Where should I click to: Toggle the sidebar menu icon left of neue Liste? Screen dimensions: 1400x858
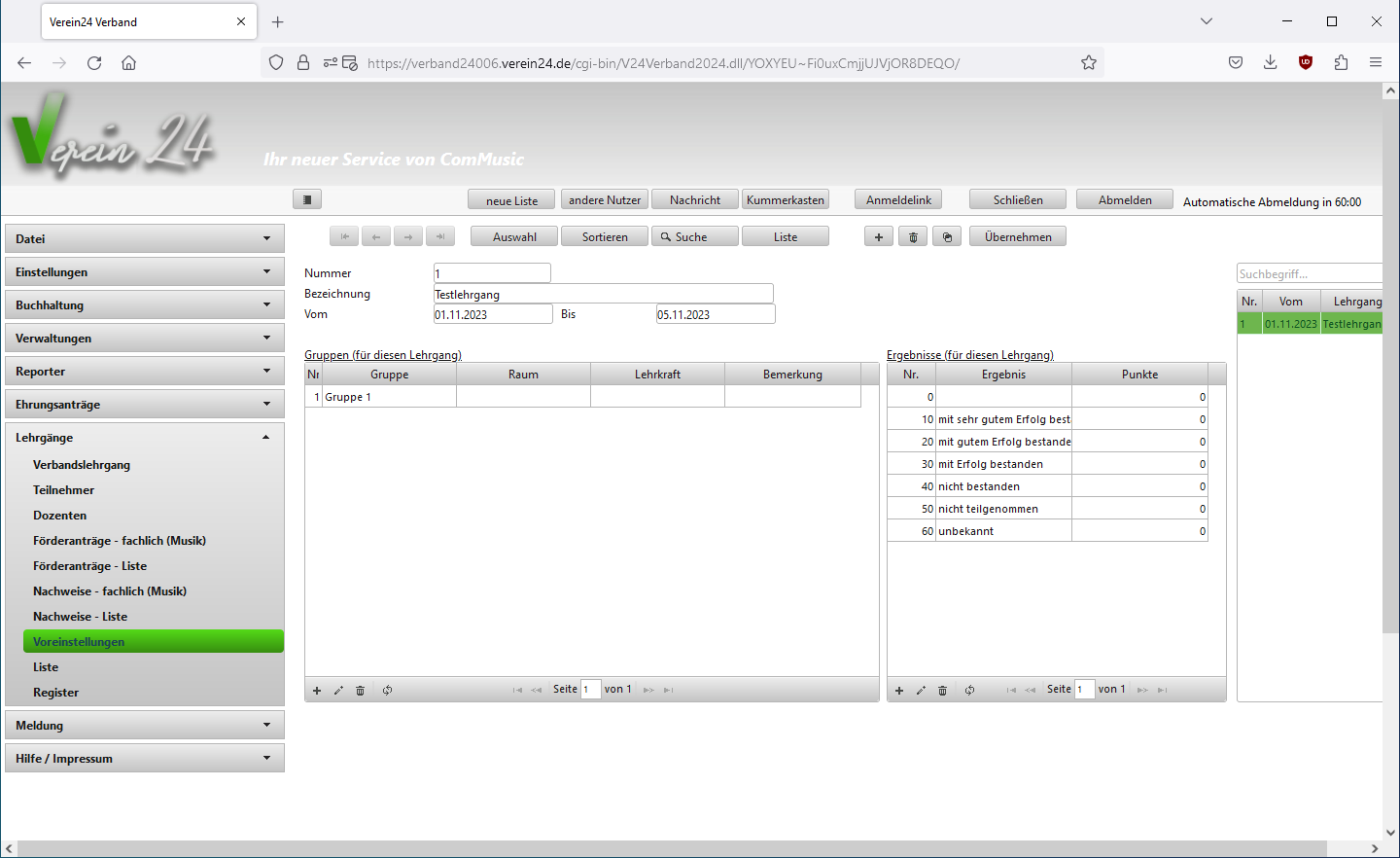pyautogui.click(x=306, y=199)
